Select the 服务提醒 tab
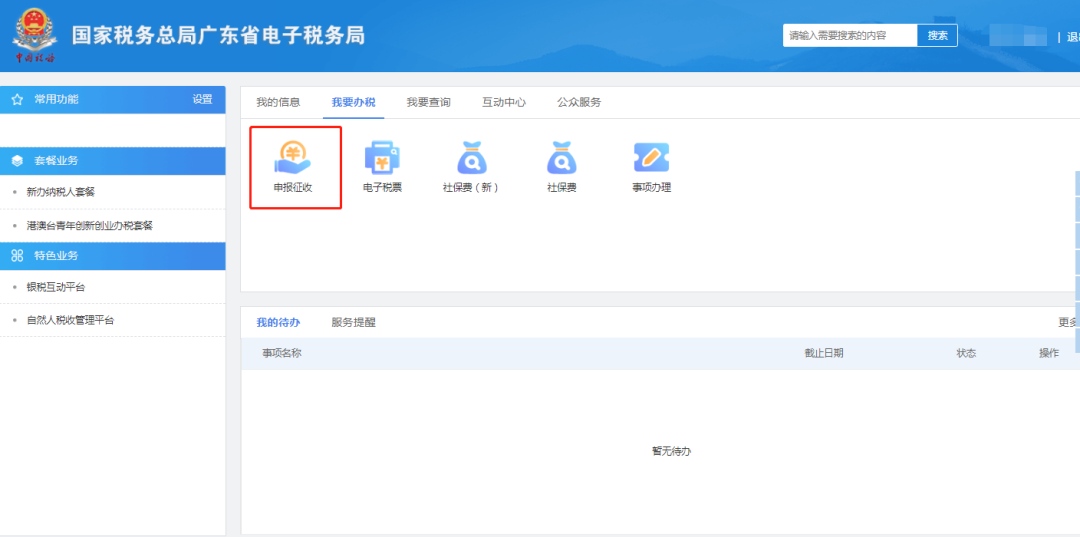The height and width of the screenshot is (537, 1080). coord(353,322)
